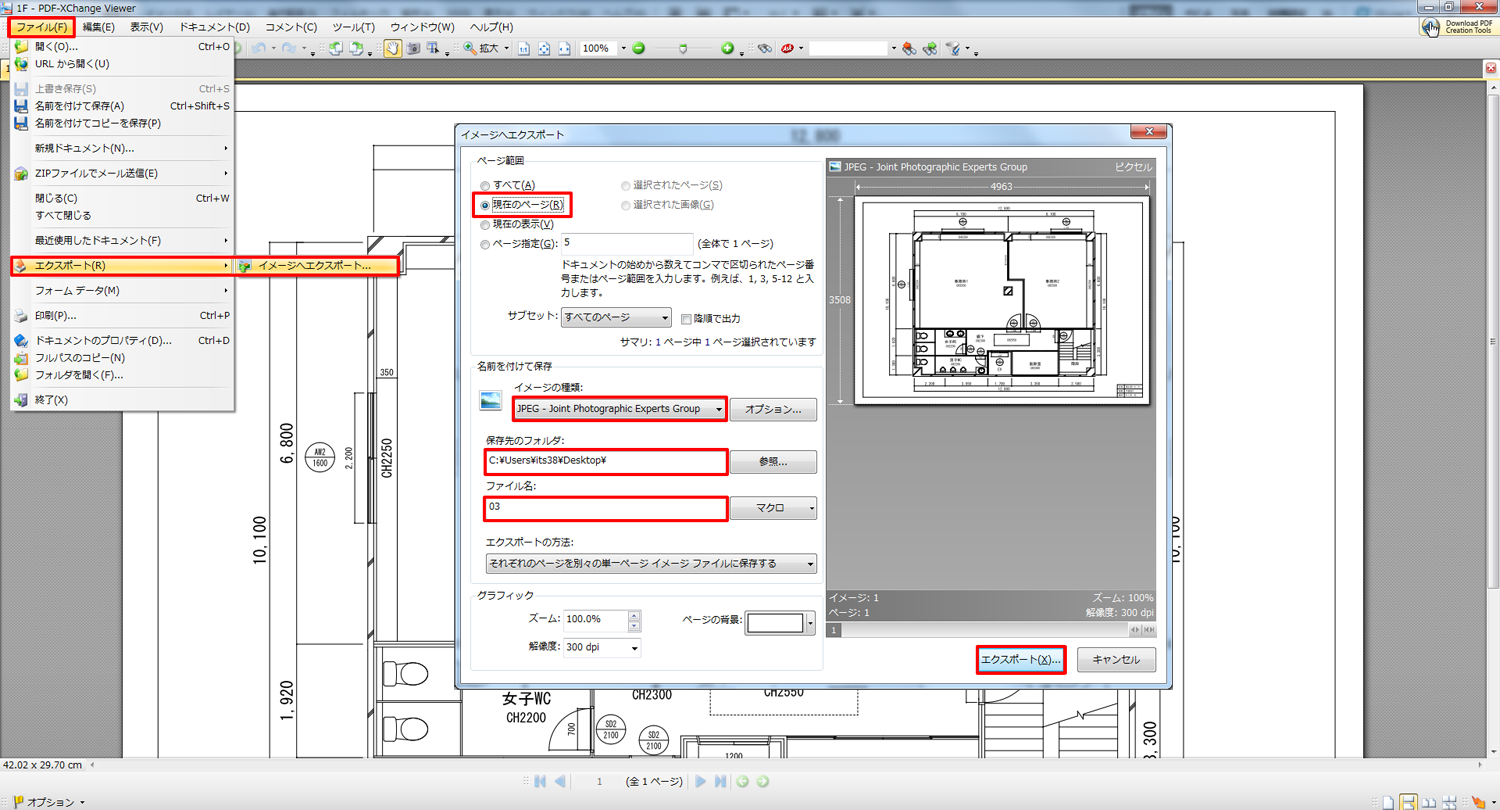
Task: Select ページ指定(G) radio button
Action: 485,243
